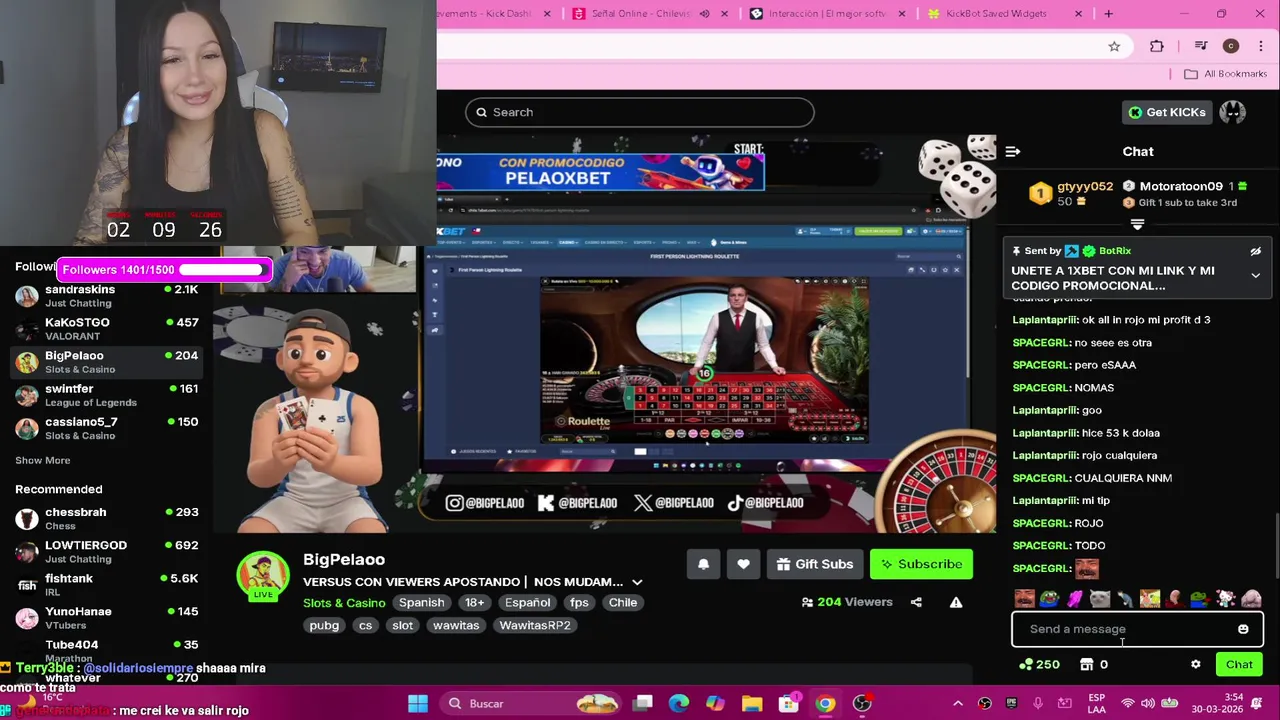
Task: Report the stream with warning icon
Action: coord(956,602)
